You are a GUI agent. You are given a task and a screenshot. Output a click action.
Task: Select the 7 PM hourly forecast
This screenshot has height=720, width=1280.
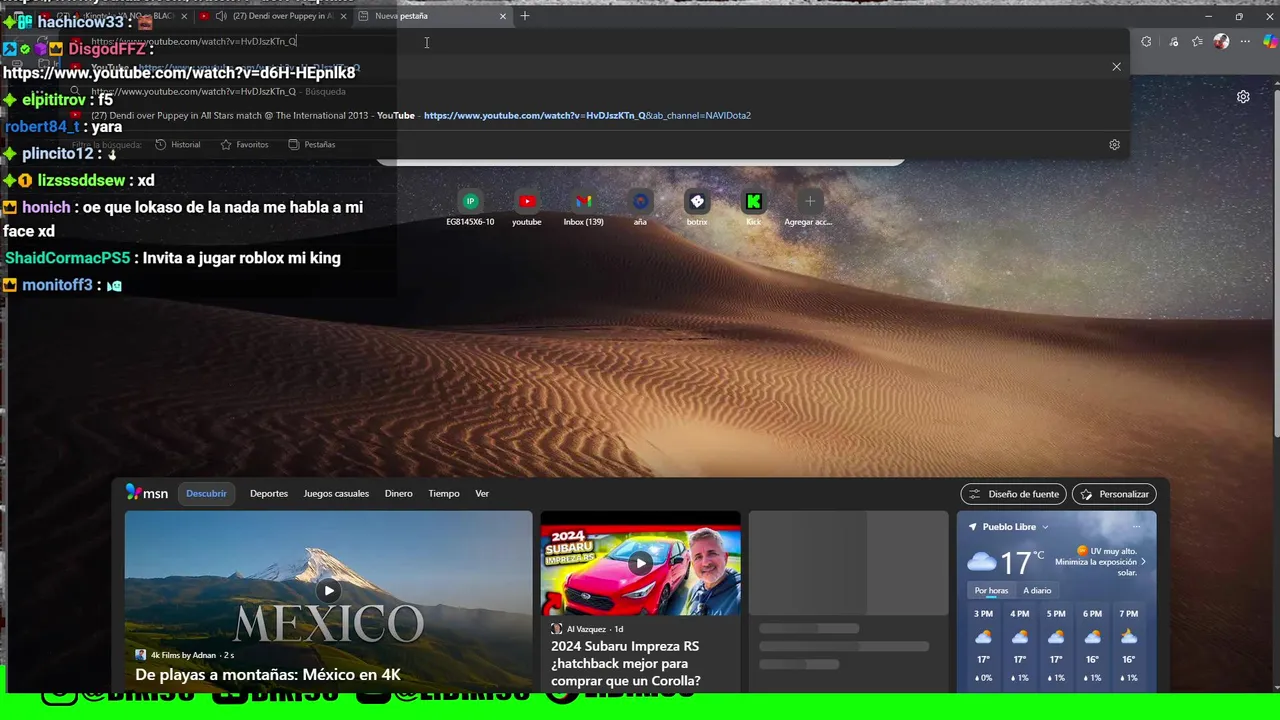(x=1129, y=645)
